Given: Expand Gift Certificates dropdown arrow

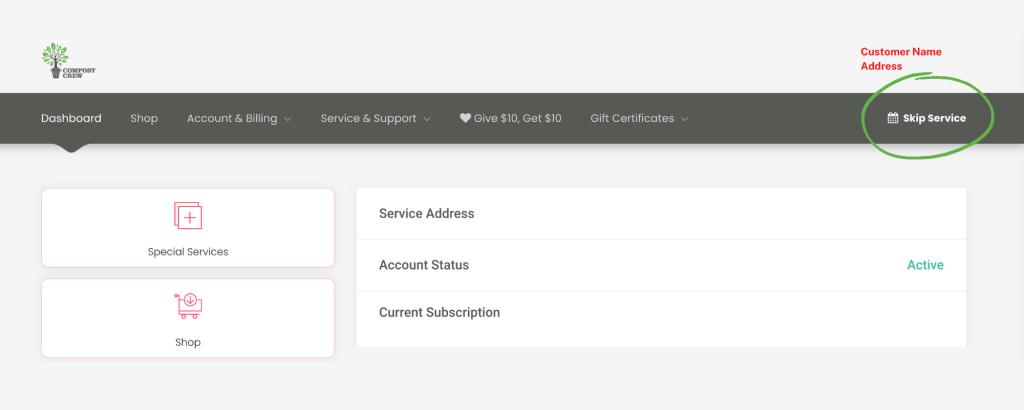Looking at the screenshot, I should tap(685, 119).
